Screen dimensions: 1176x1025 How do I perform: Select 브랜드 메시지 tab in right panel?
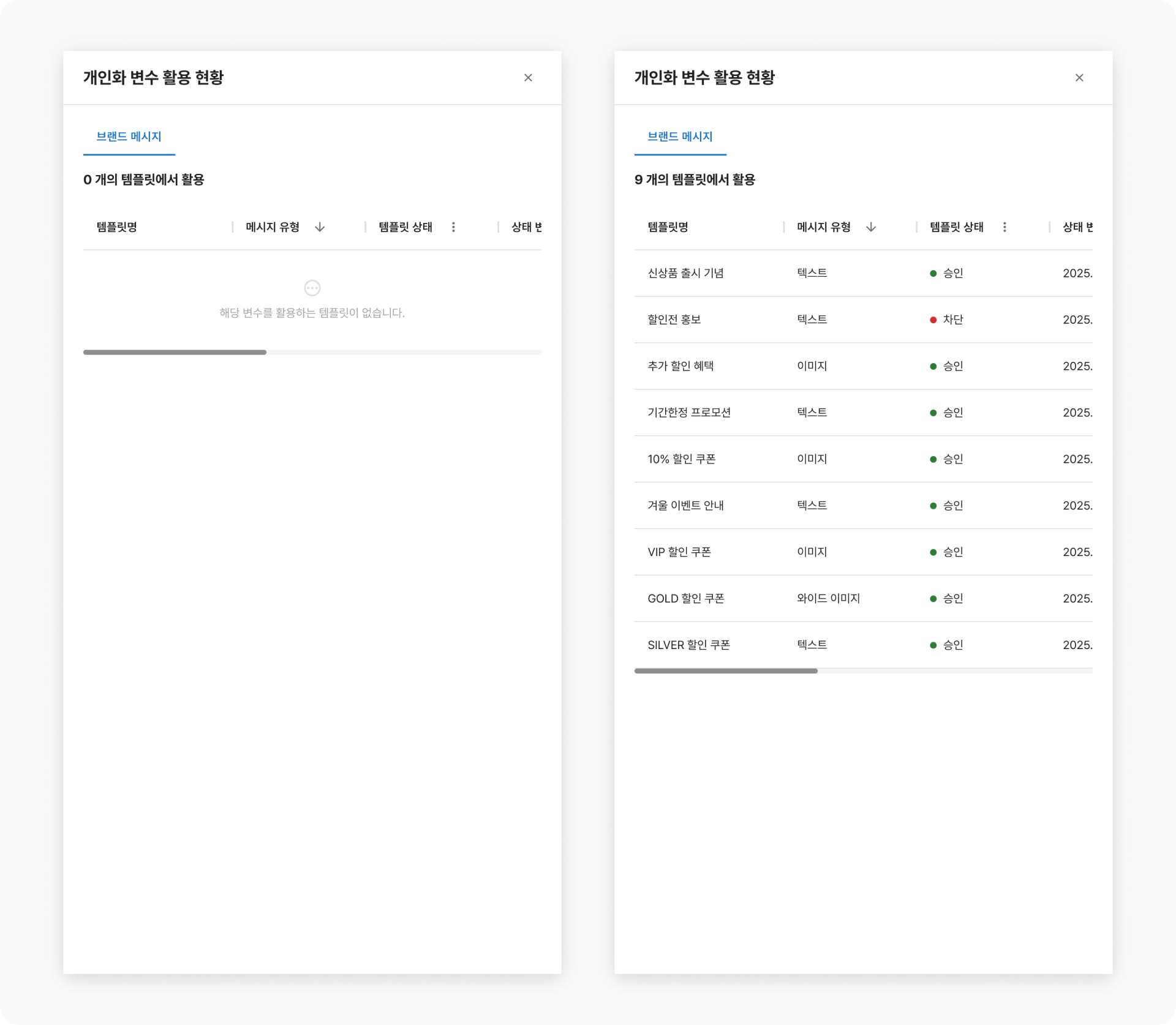click(x=680, y=137)
